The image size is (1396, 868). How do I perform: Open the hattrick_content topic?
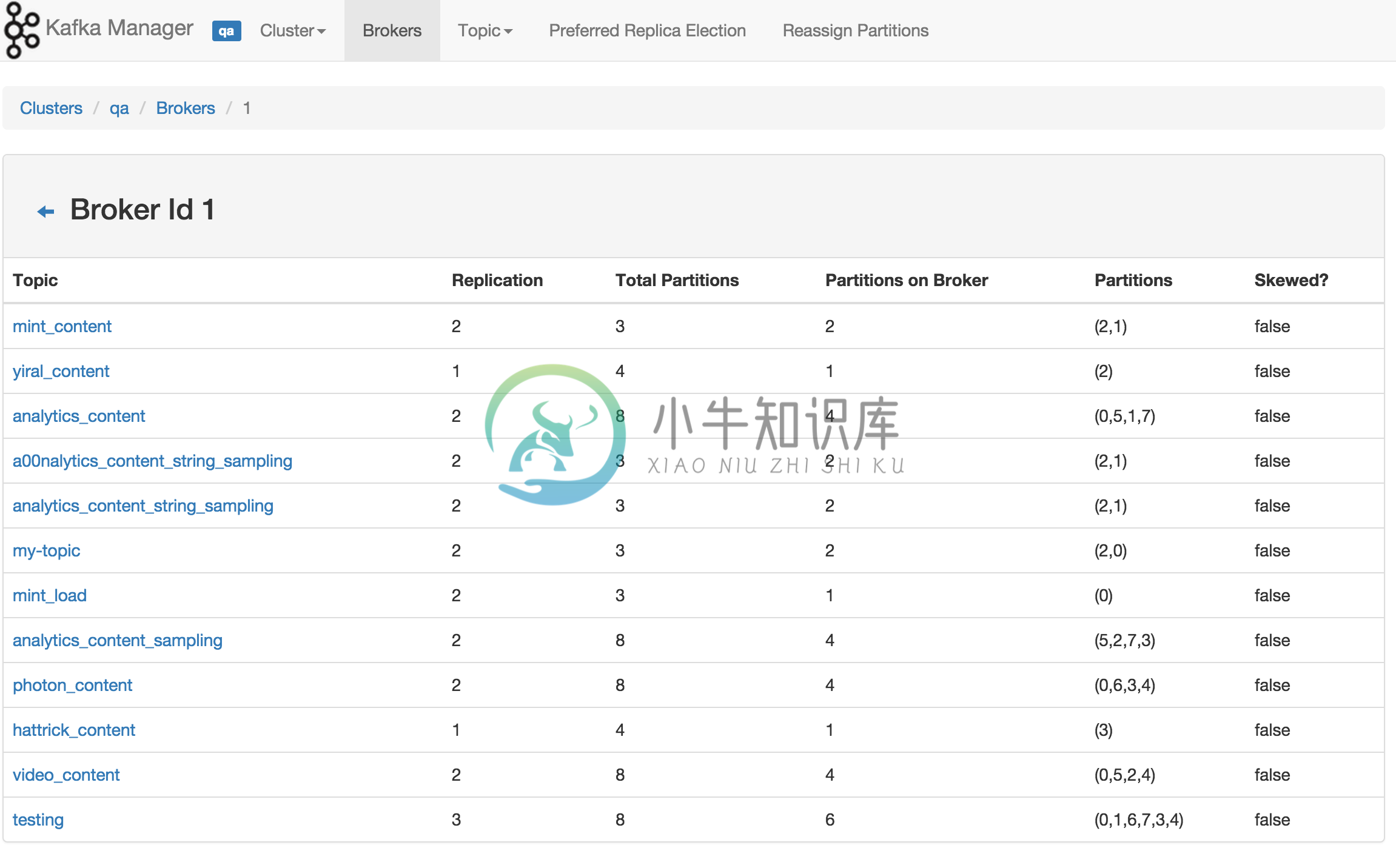pos(74,730)
